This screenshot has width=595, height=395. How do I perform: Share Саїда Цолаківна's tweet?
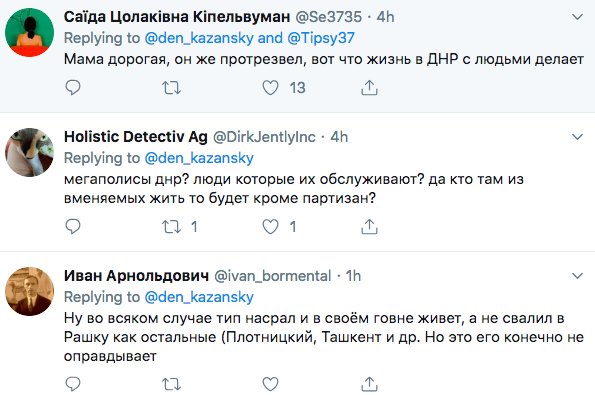[369, 87]
